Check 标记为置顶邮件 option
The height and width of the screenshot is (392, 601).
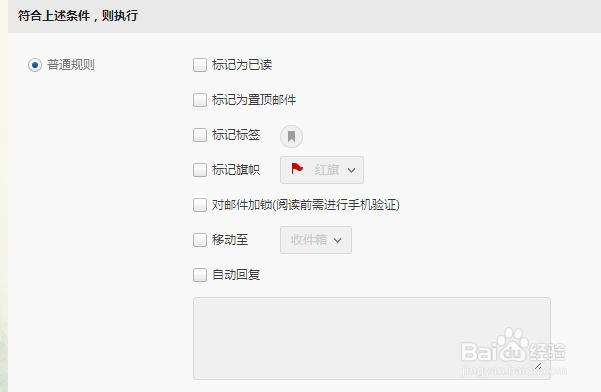coord(200,100)
